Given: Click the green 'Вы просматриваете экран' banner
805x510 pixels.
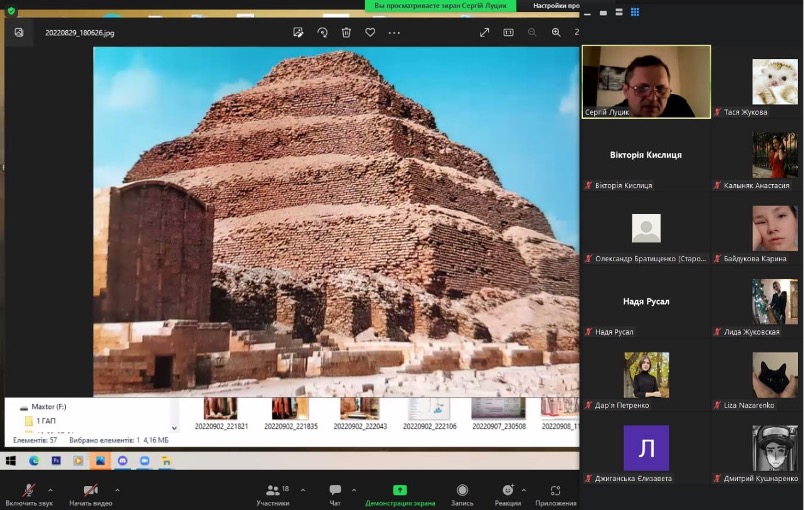Looking at the screenshot, I should click(440, 6).
